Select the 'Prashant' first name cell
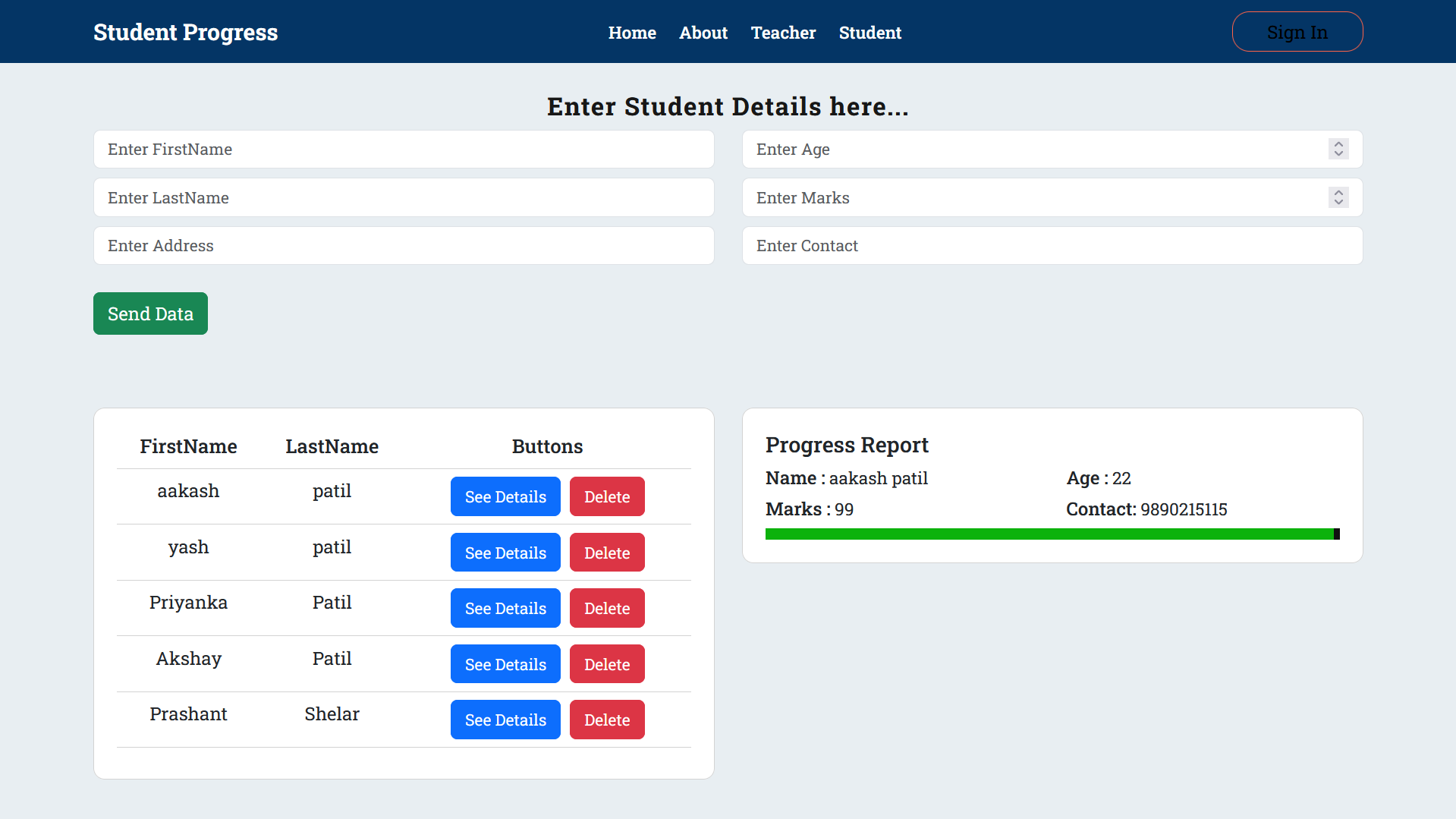1456x819 pixels. [188, 714]
